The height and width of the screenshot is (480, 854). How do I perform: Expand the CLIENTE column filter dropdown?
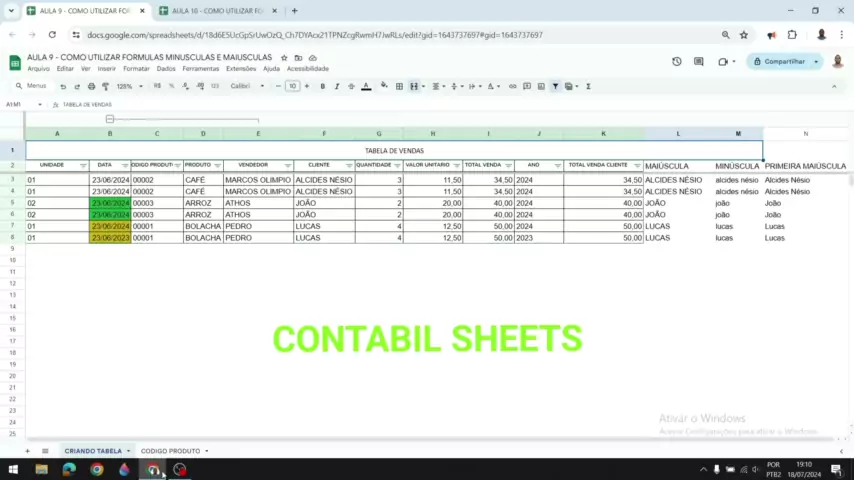click(x=349, y=165)
